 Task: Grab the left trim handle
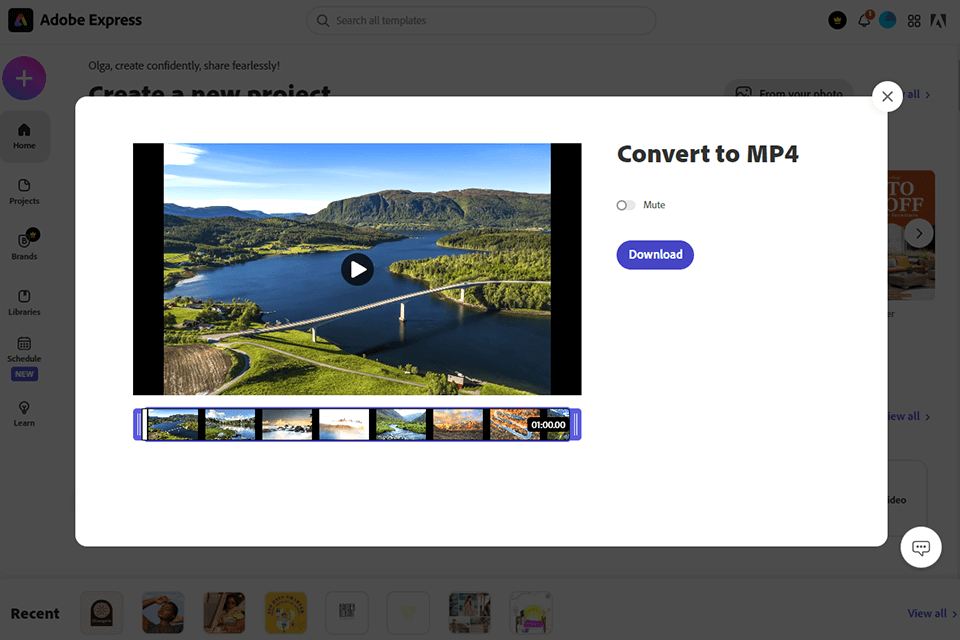pos(138,424)
